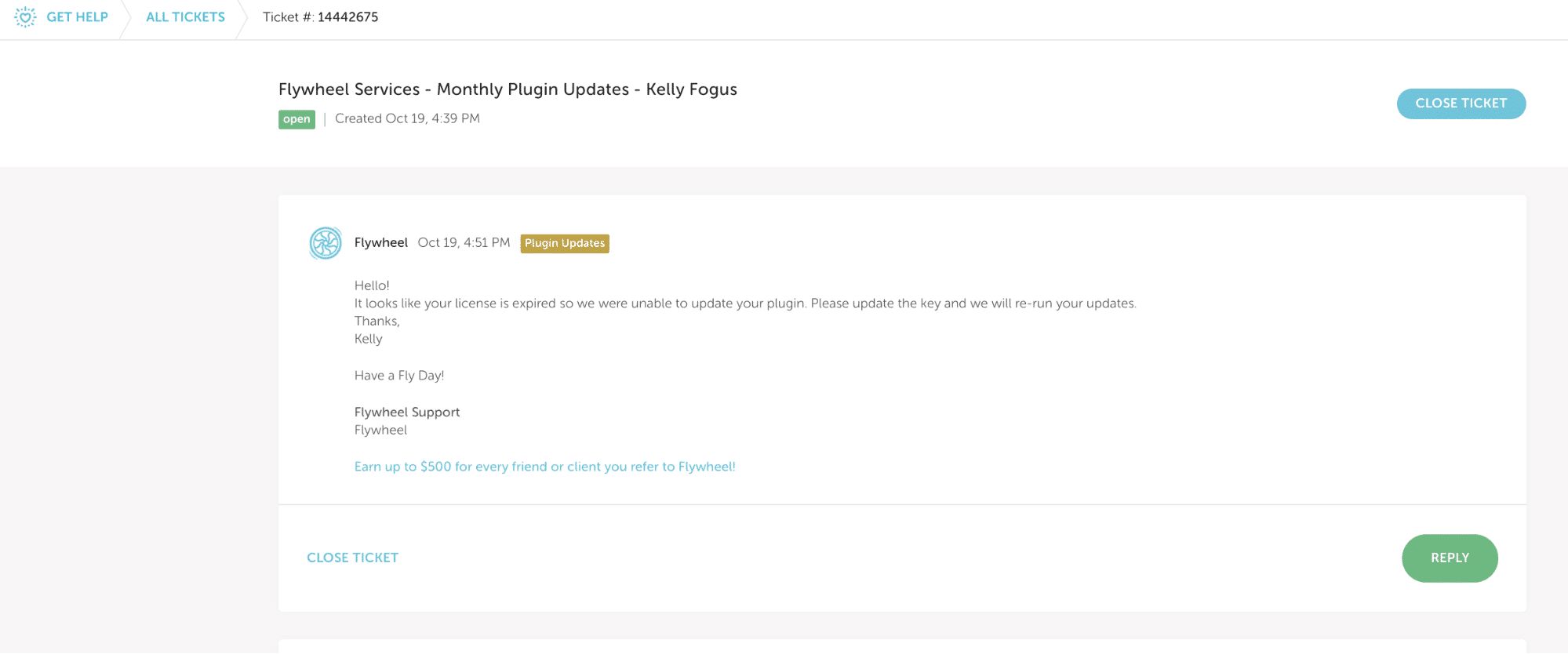The width and height of the screenshot is (1568, 654).
Task: Click the expired license message text
Action: coord(744,303)
